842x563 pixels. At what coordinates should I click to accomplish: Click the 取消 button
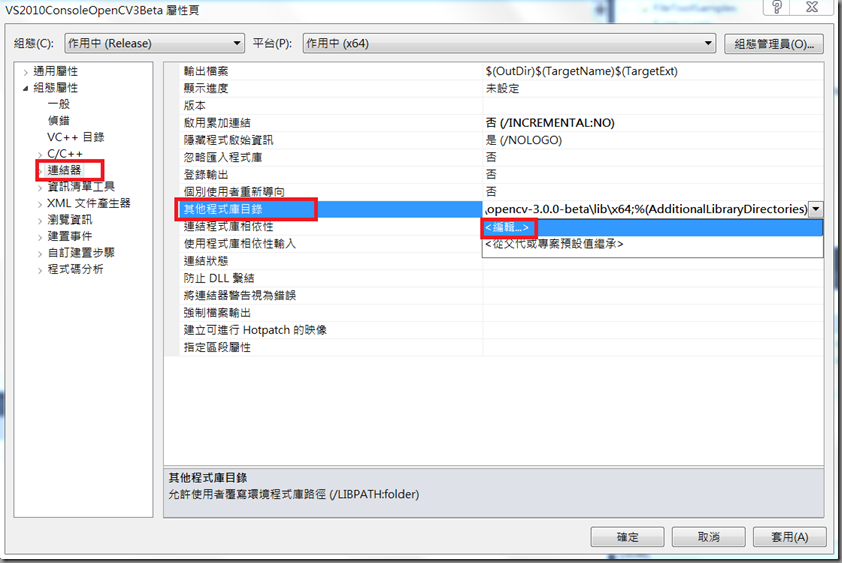click(x=708, y=537)
